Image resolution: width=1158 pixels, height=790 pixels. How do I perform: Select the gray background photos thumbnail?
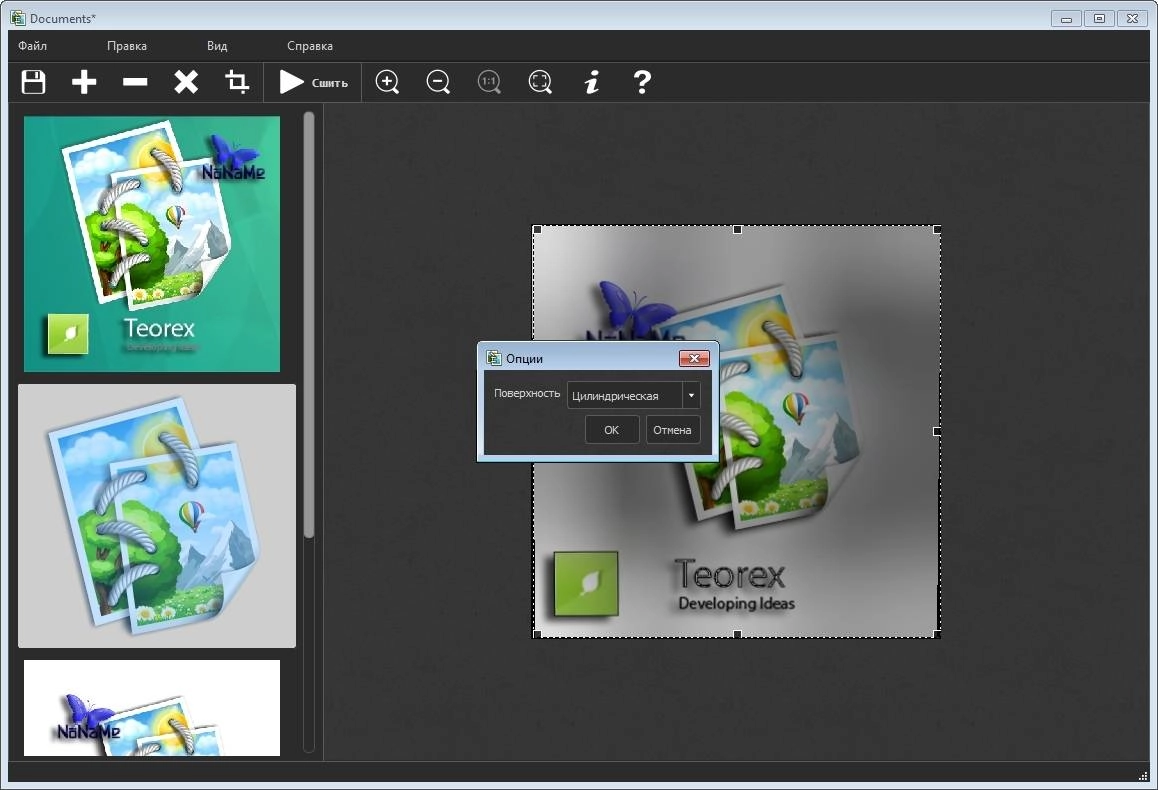(157, 515)
